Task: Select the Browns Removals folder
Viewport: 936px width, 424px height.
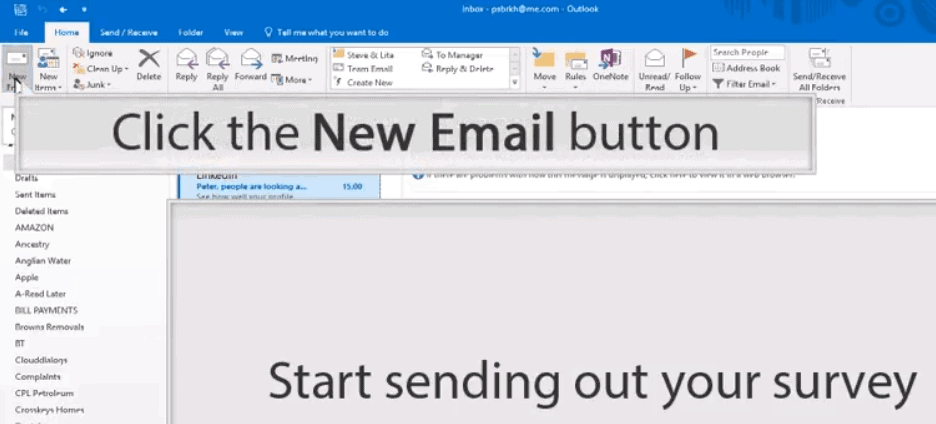Action: pos(50,327)
